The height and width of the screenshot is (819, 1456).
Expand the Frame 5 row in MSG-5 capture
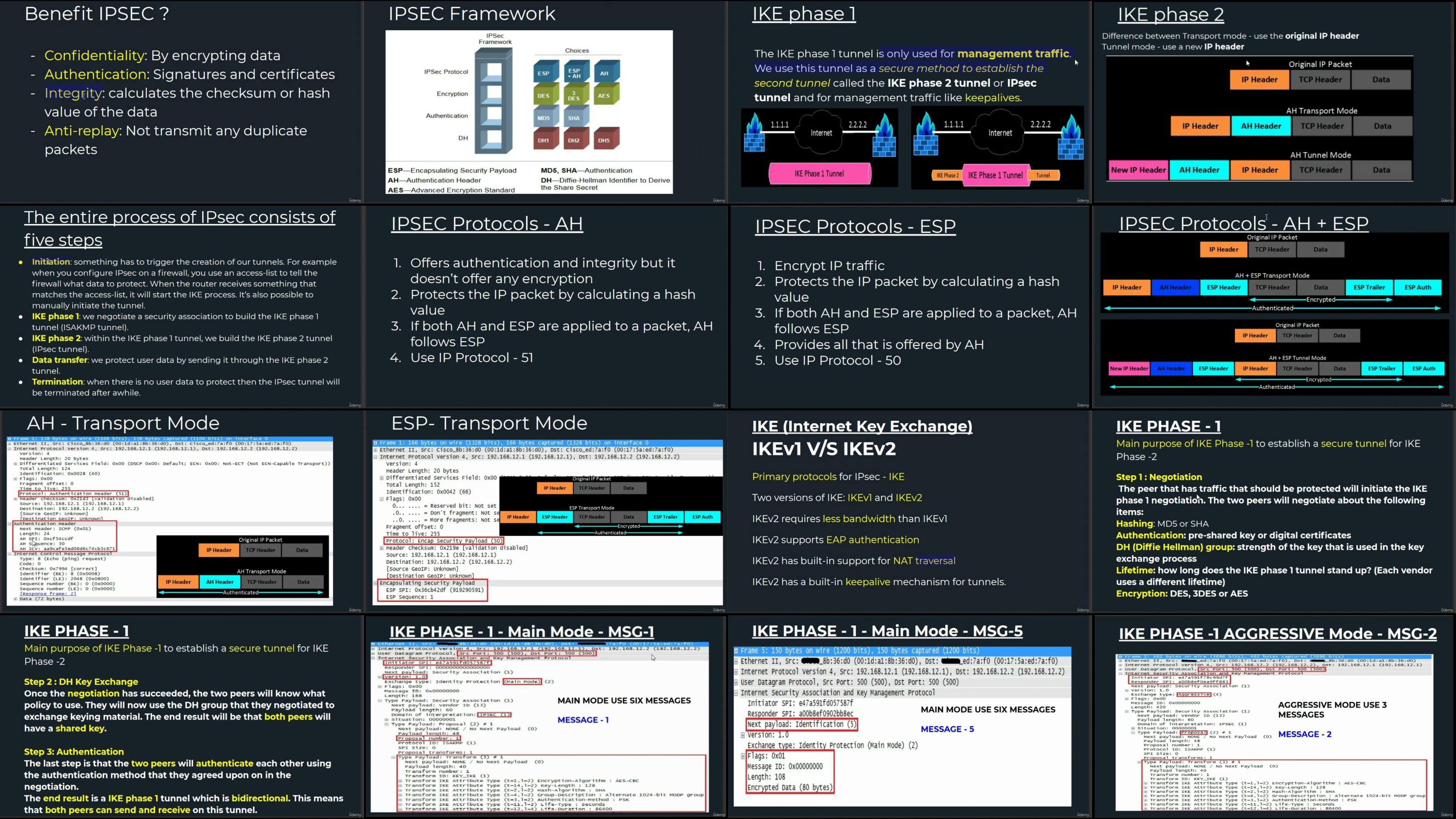coord(736,651)
